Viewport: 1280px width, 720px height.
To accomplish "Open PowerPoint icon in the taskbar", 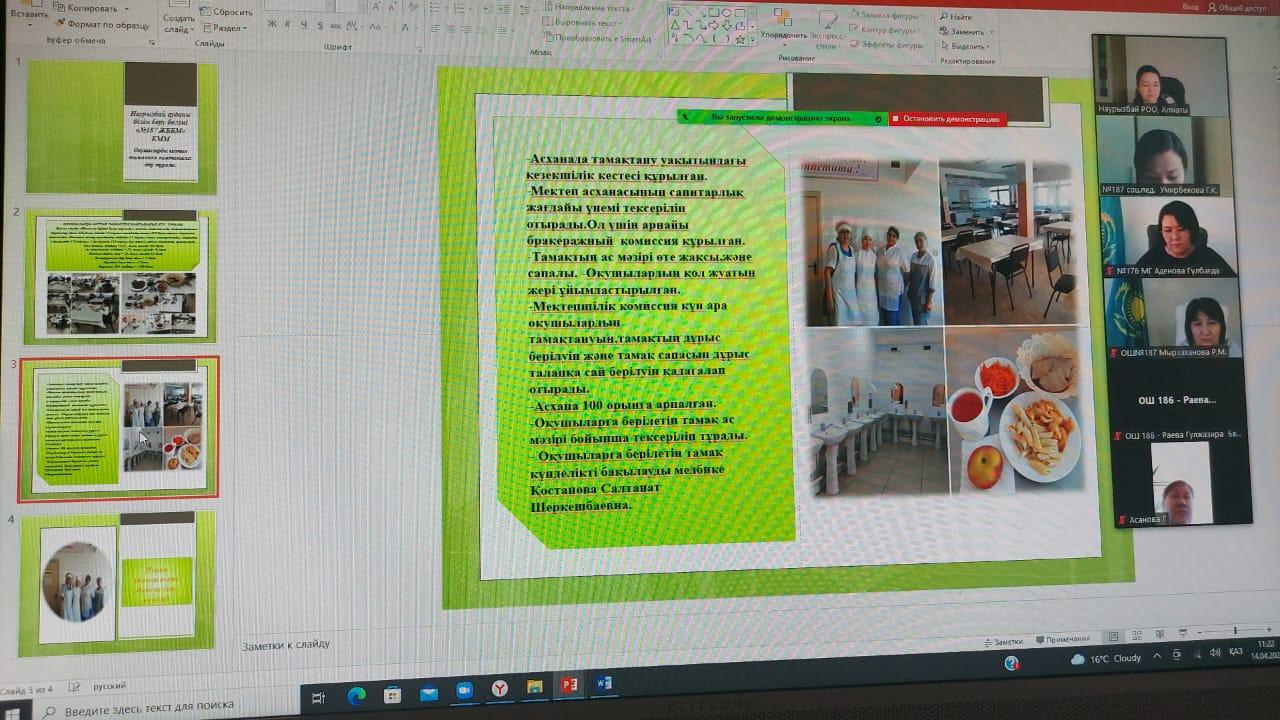I will [570, 686].
